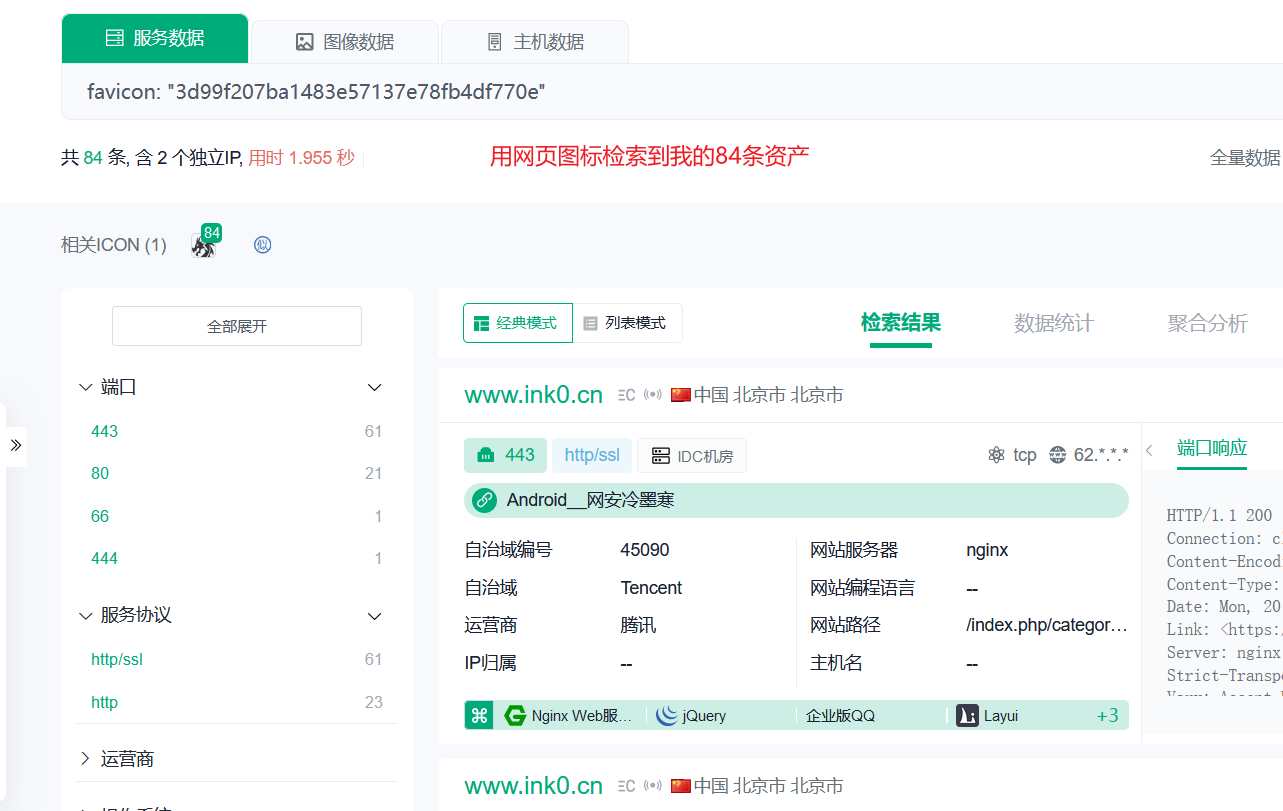Screen dimensions: 1283x811
Task: Collapse the 服务协议 filter section
Action: click(374, 616)
